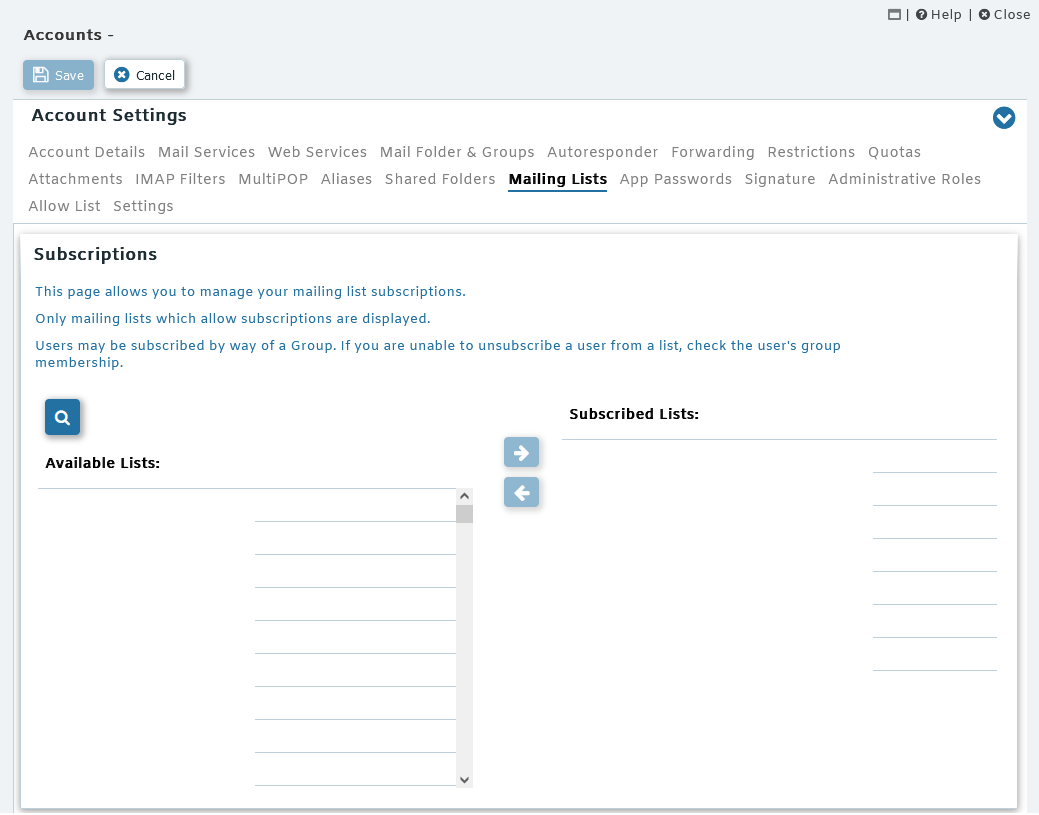1039x815 pixels.
Task: Select the Allow List tab
Action: point(64,206)
